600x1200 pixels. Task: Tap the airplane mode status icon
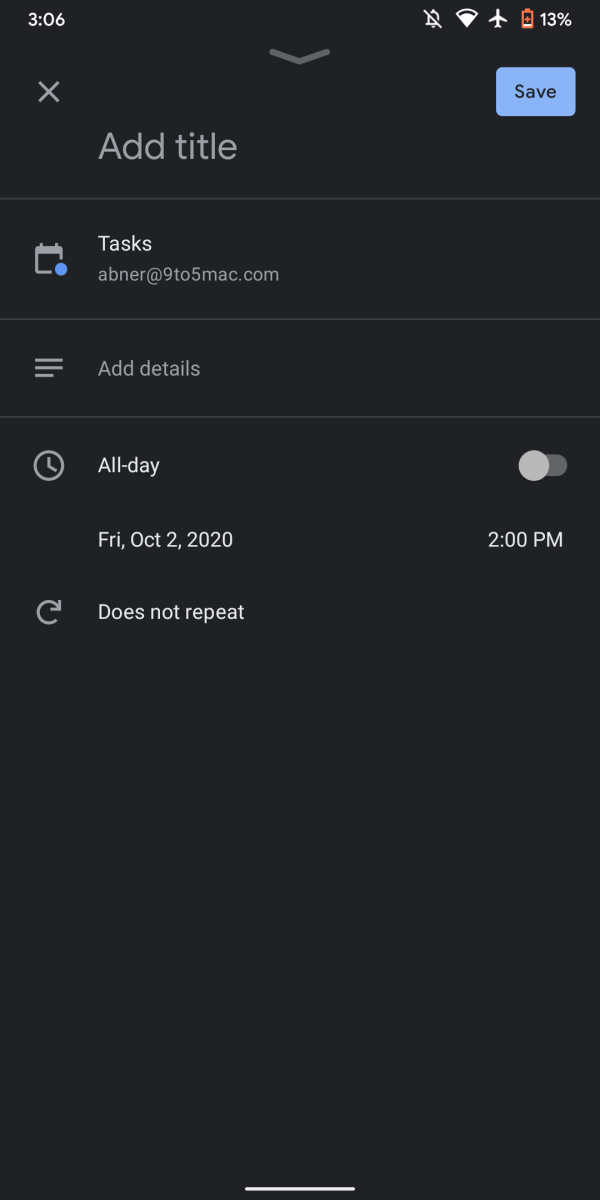point(498,19)
